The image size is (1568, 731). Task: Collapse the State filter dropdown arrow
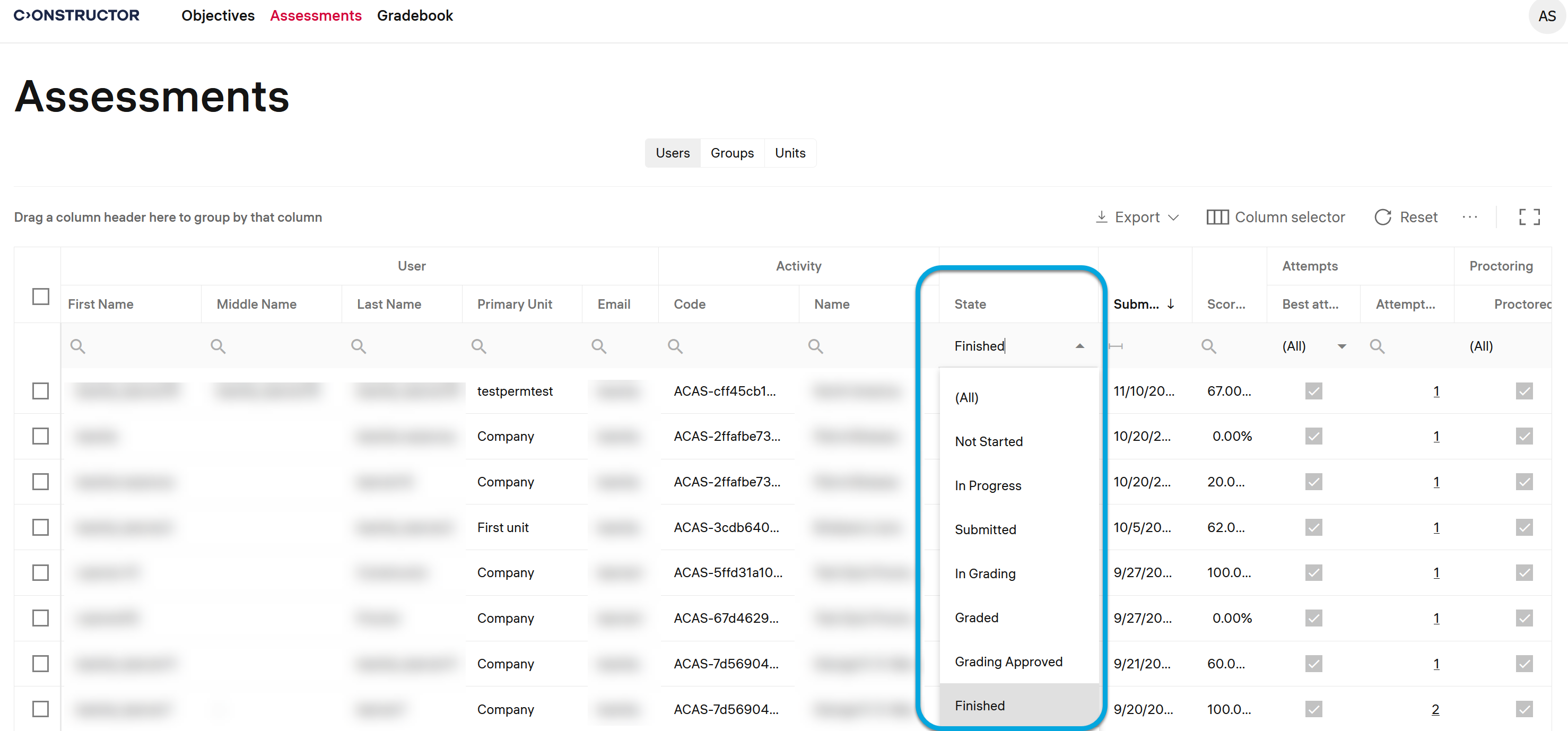coord(1079,346)
